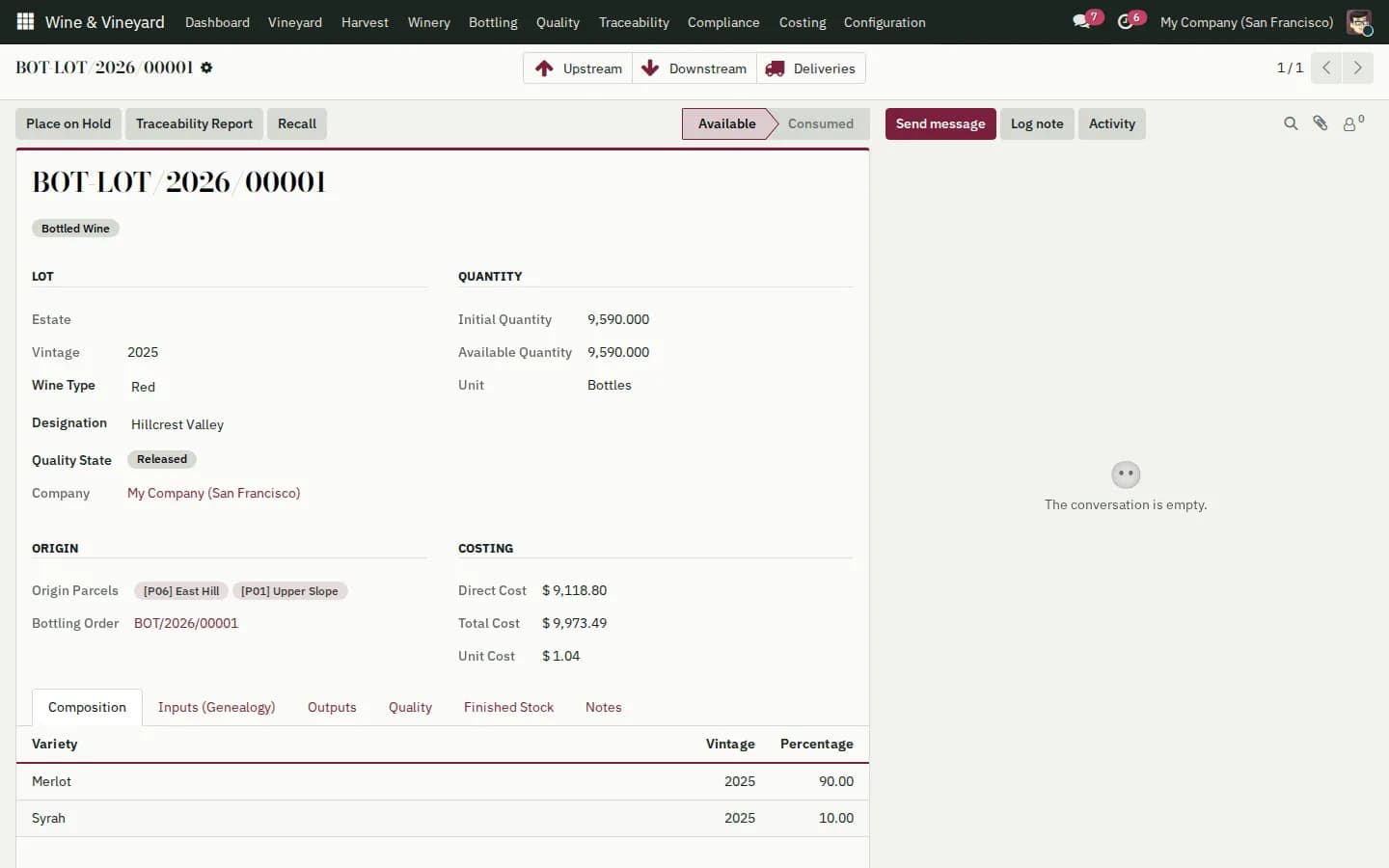Generate the Traceability Report
Image resolution: width=1389 pixels, height=868 pixels.
(x=194, y=123)
